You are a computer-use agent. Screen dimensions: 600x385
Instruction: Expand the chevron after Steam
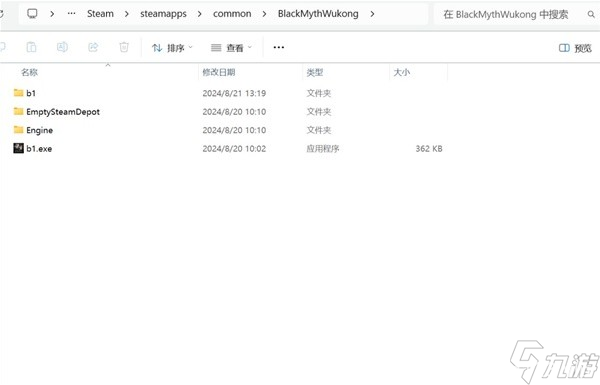coord(127,14)
